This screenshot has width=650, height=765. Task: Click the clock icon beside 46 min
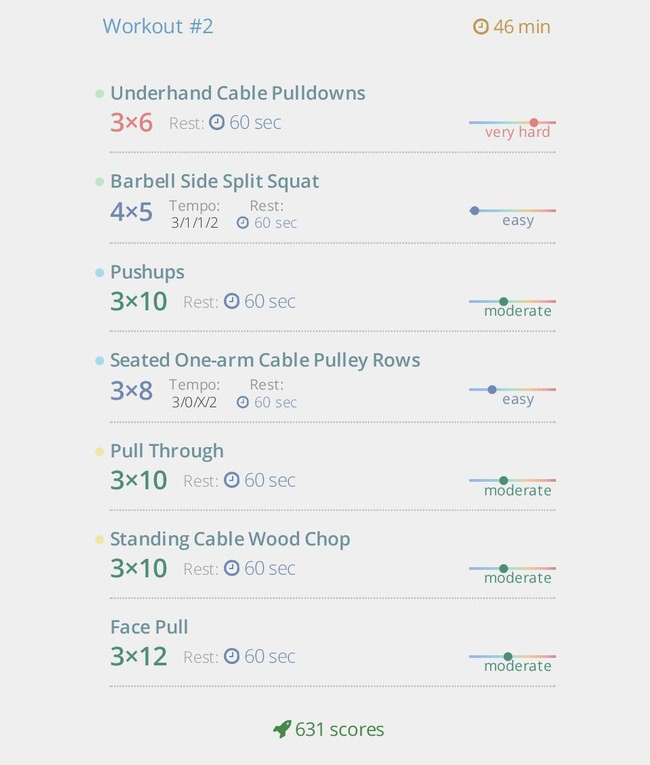pyautogui.click(x=481, y=26)
